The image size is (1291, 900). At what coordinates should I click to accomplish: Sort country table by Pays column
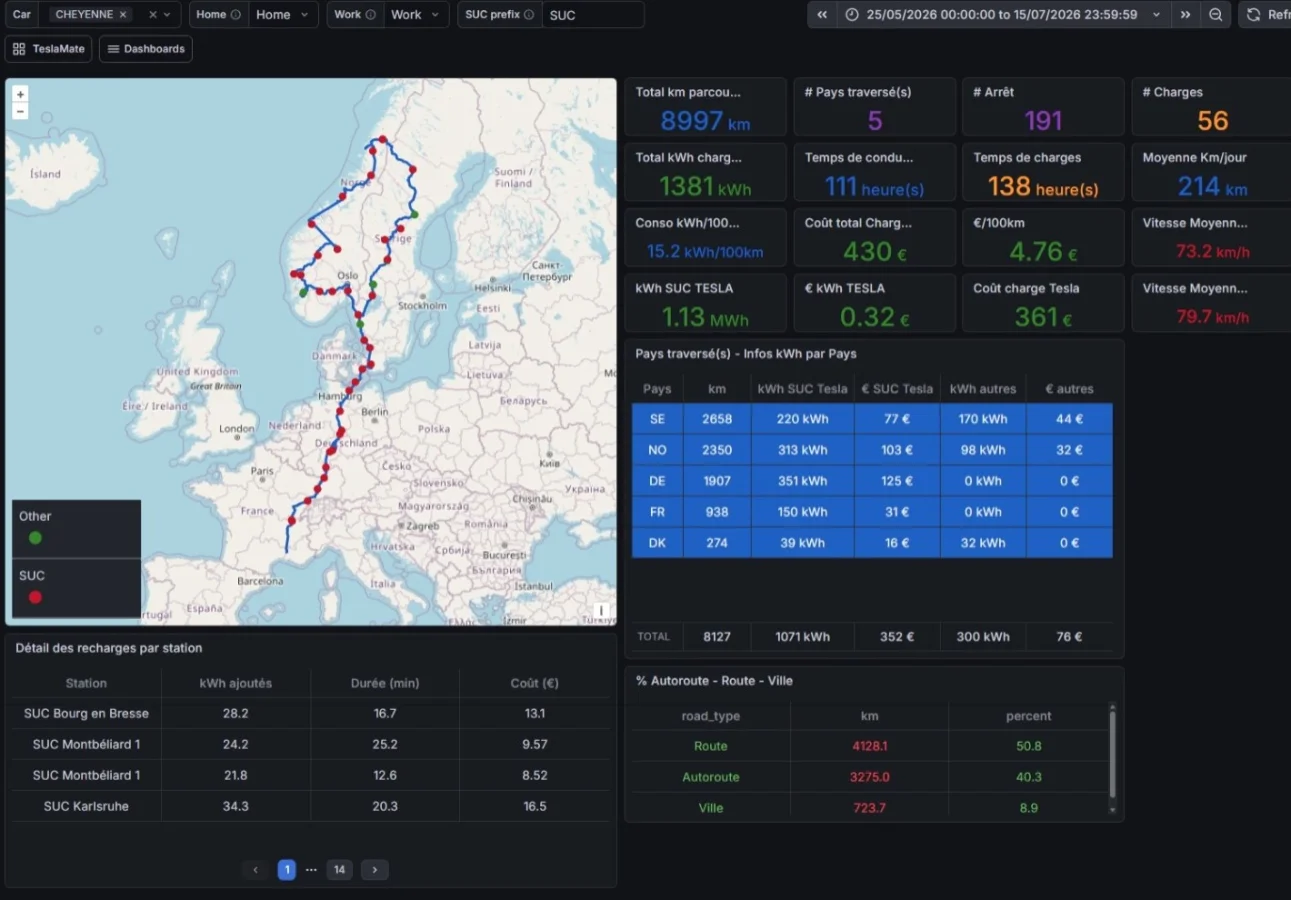pyautogui.click(x=657, y=389)
